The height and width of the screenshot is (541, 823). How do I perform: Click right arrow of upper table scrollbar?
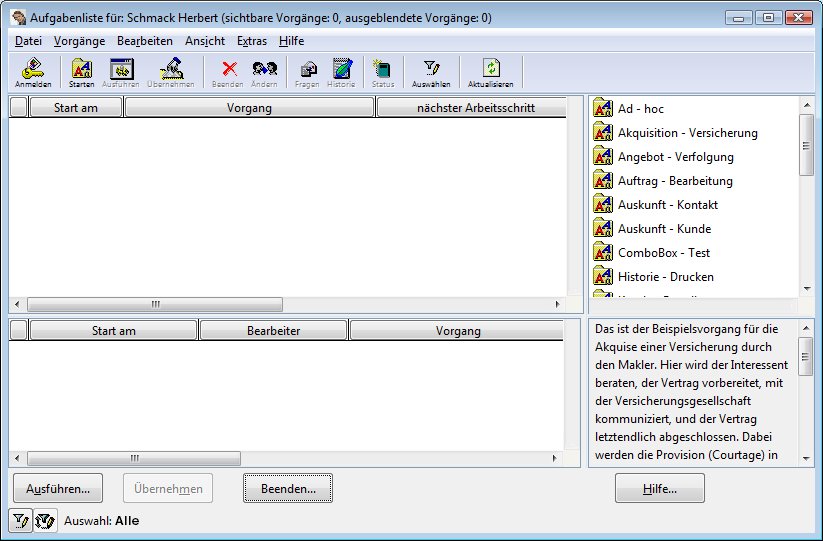tap(557, 304)
